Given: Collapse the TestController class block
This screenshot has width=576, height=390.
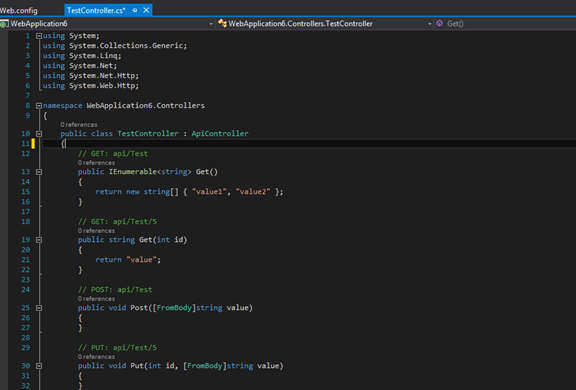Looking at the screenshot, I should (39, 134).
